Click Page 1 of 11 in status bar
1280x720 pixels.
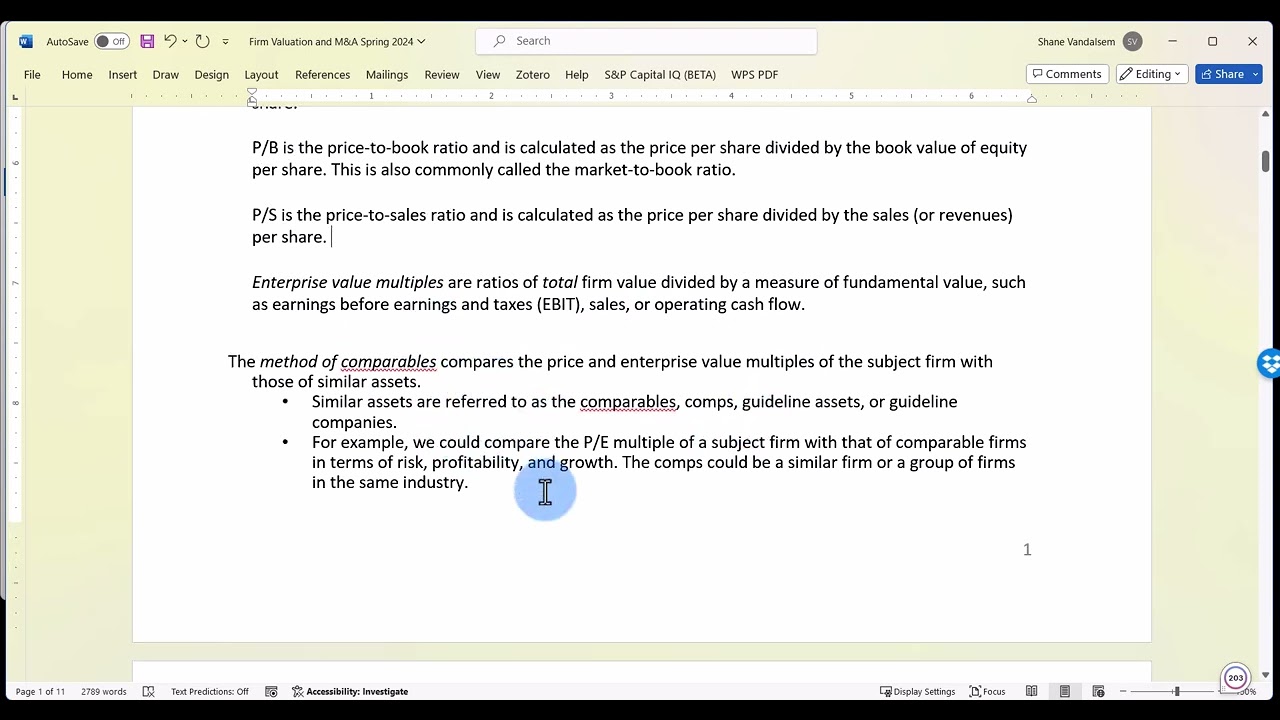40,692
